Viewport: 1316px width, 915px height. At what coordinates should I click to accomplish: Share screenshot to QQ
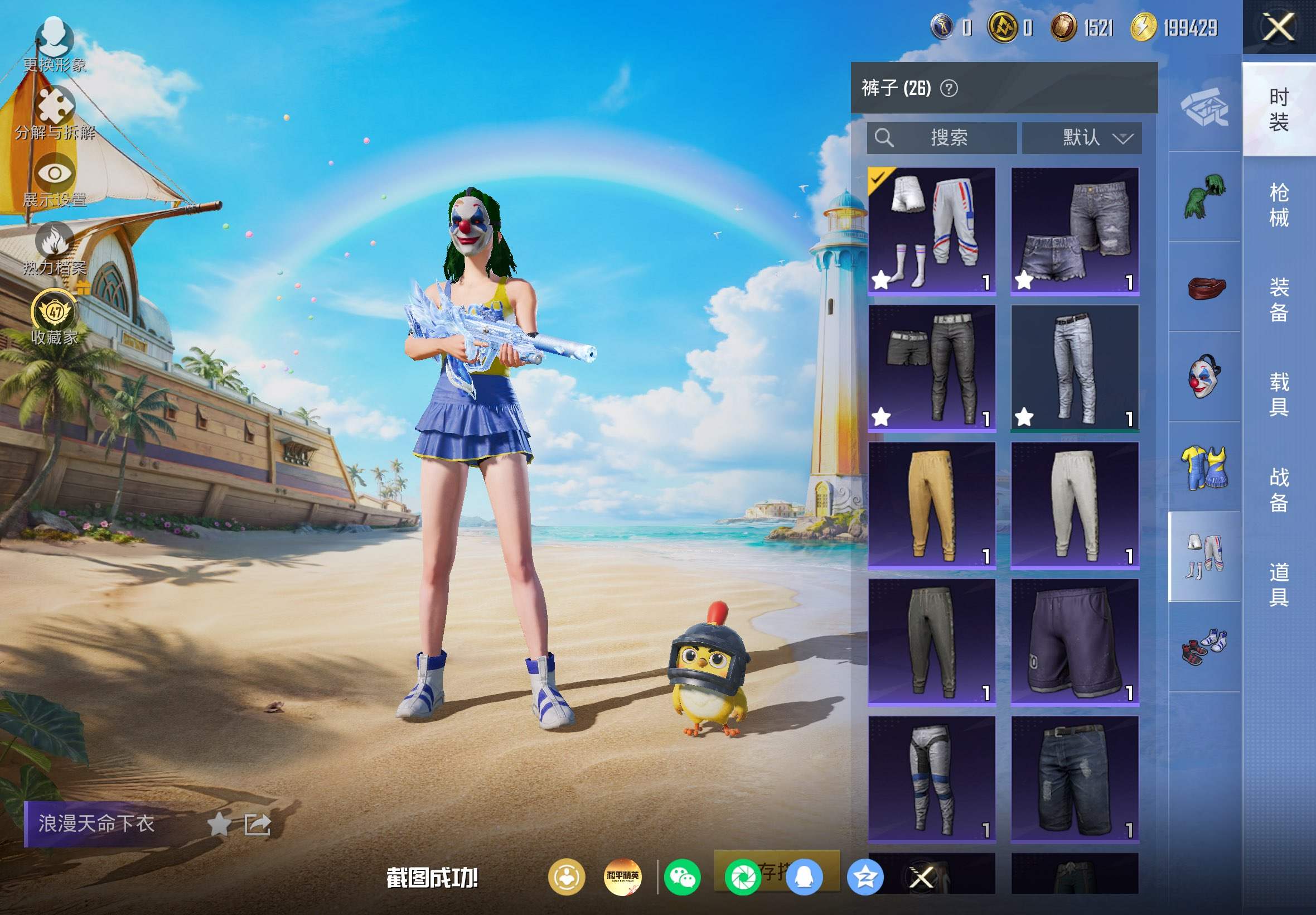click(805, 877)
